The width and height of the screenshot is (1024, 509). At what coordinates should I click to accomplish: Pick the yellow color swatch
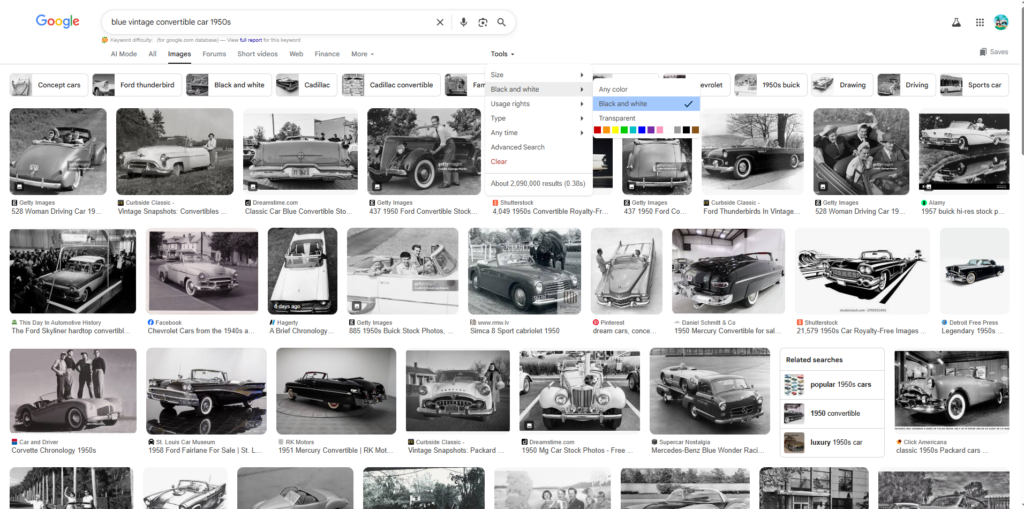point(615,130)
